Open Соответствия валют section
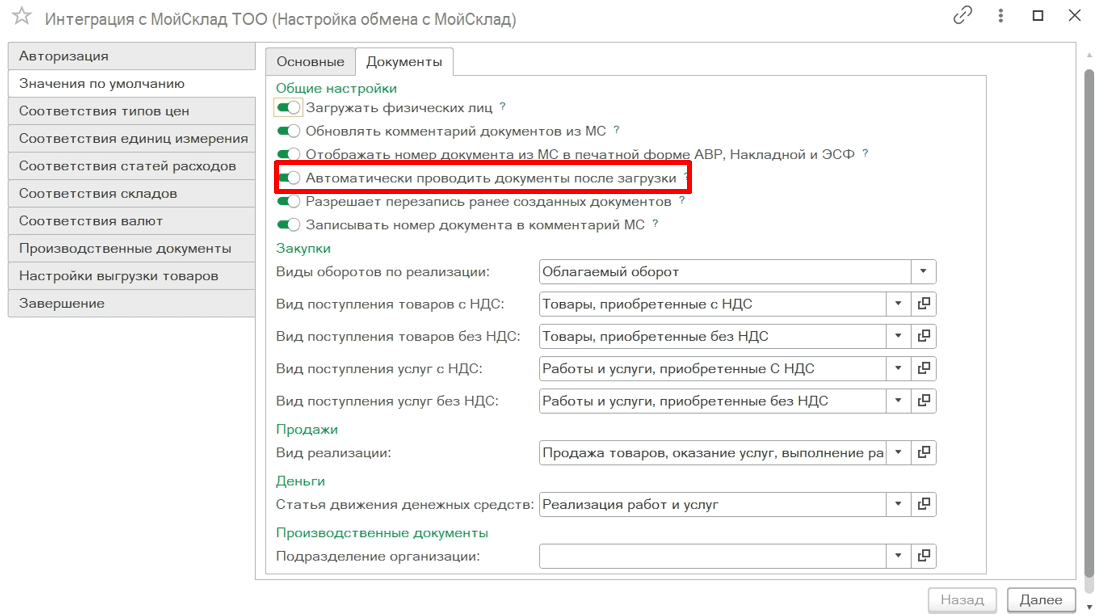This screenshot has height=616, width=1097. click(132, 220)
